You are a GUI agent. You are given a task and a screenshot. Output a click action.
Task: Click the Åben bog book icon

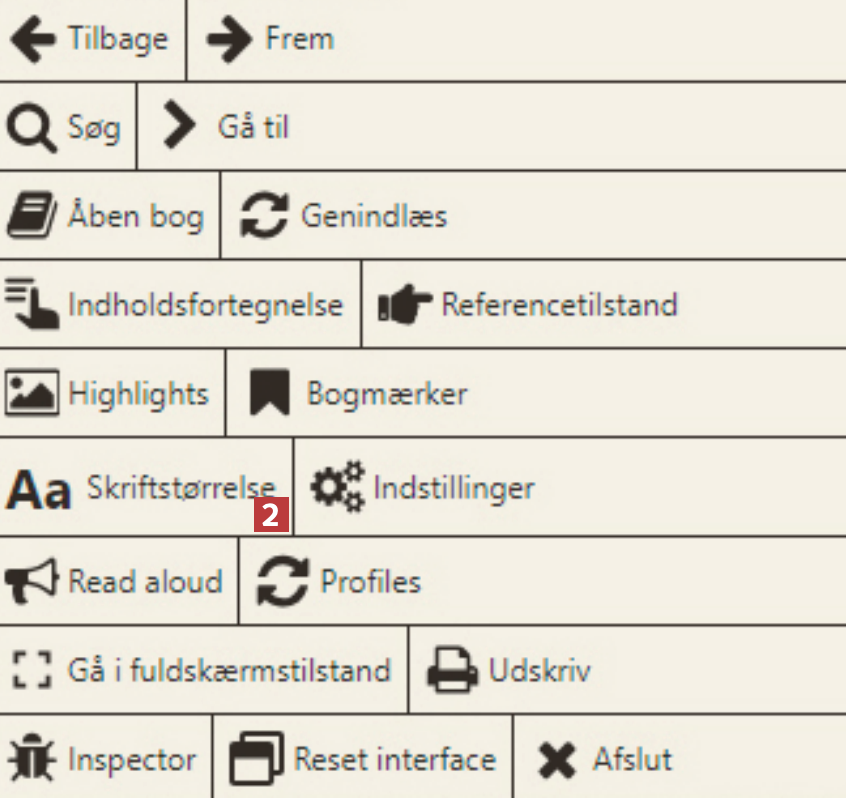pos(31,217)
